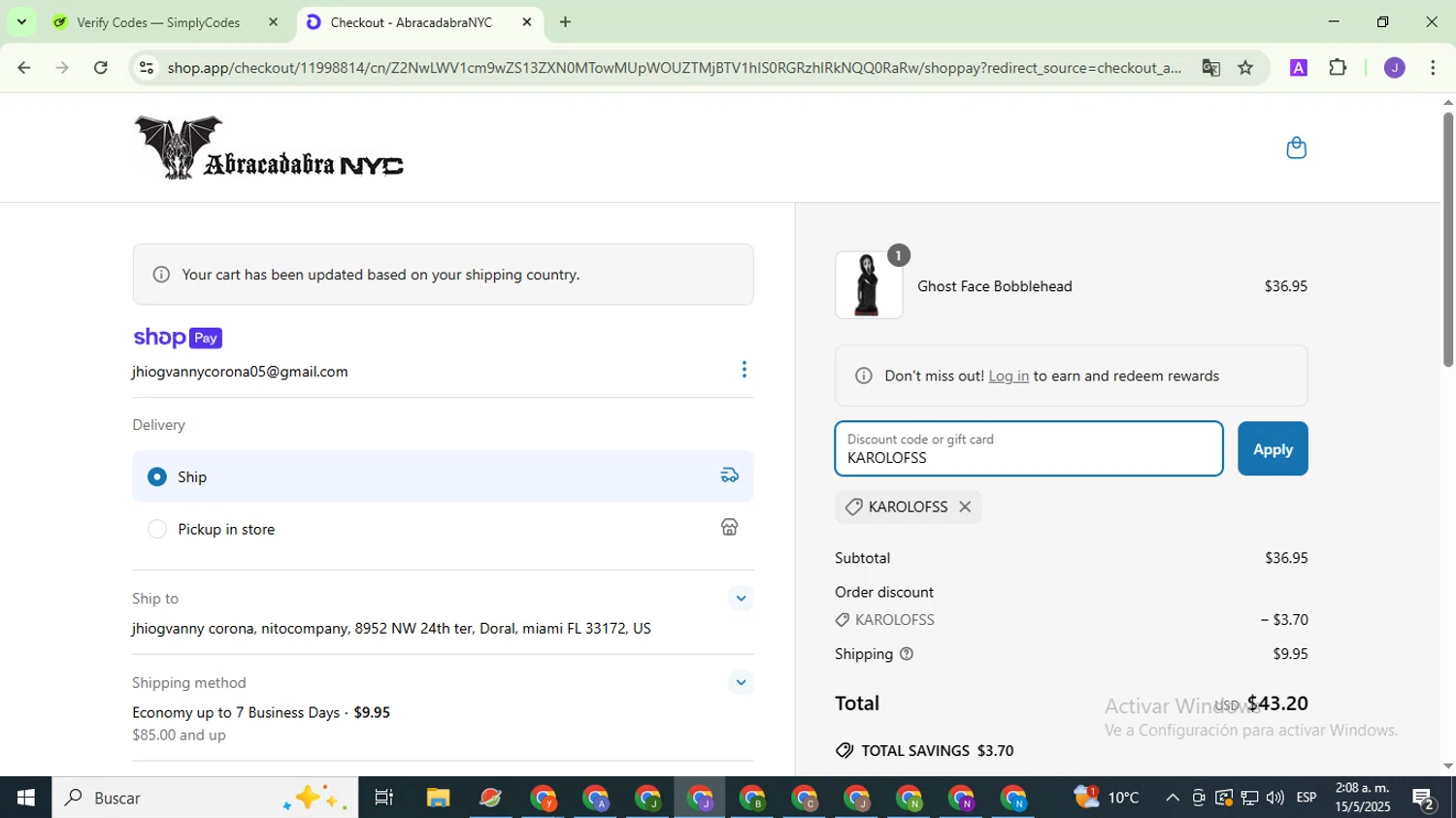Screen dimensions: 1456x818
Task: Click the shipping help question mark icon
Action: click(x=907, y=654)
